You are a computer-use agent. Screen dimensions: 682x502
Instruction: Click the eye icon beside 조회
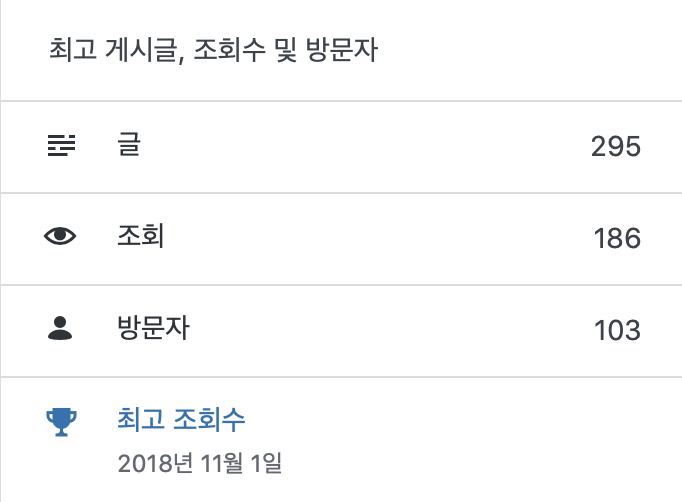[x=61, y=237]
